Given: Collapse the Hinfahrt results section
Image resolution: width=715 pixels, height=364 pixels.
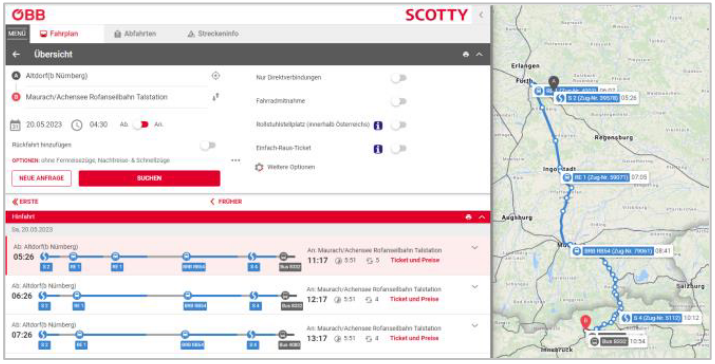Looking at the screenshot, I should coord(482,217).
